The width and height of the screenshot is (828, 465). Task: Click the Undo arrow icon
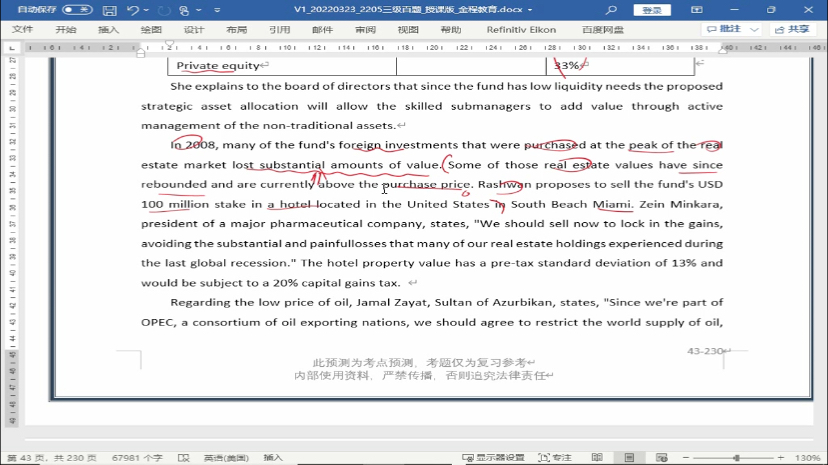click(133, 9)
